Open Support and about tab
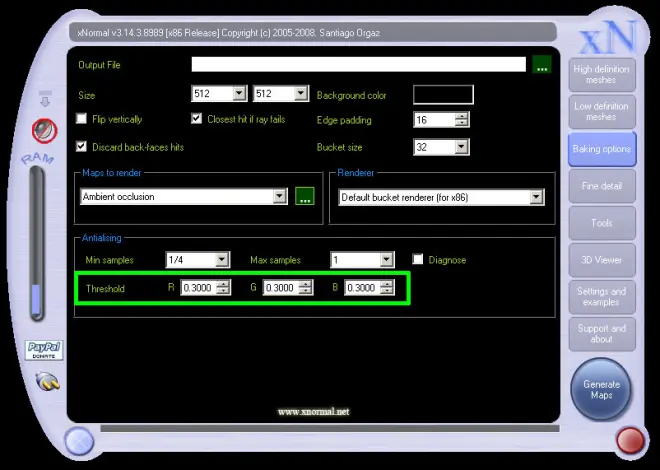The image size is (660, 470). 601,334
